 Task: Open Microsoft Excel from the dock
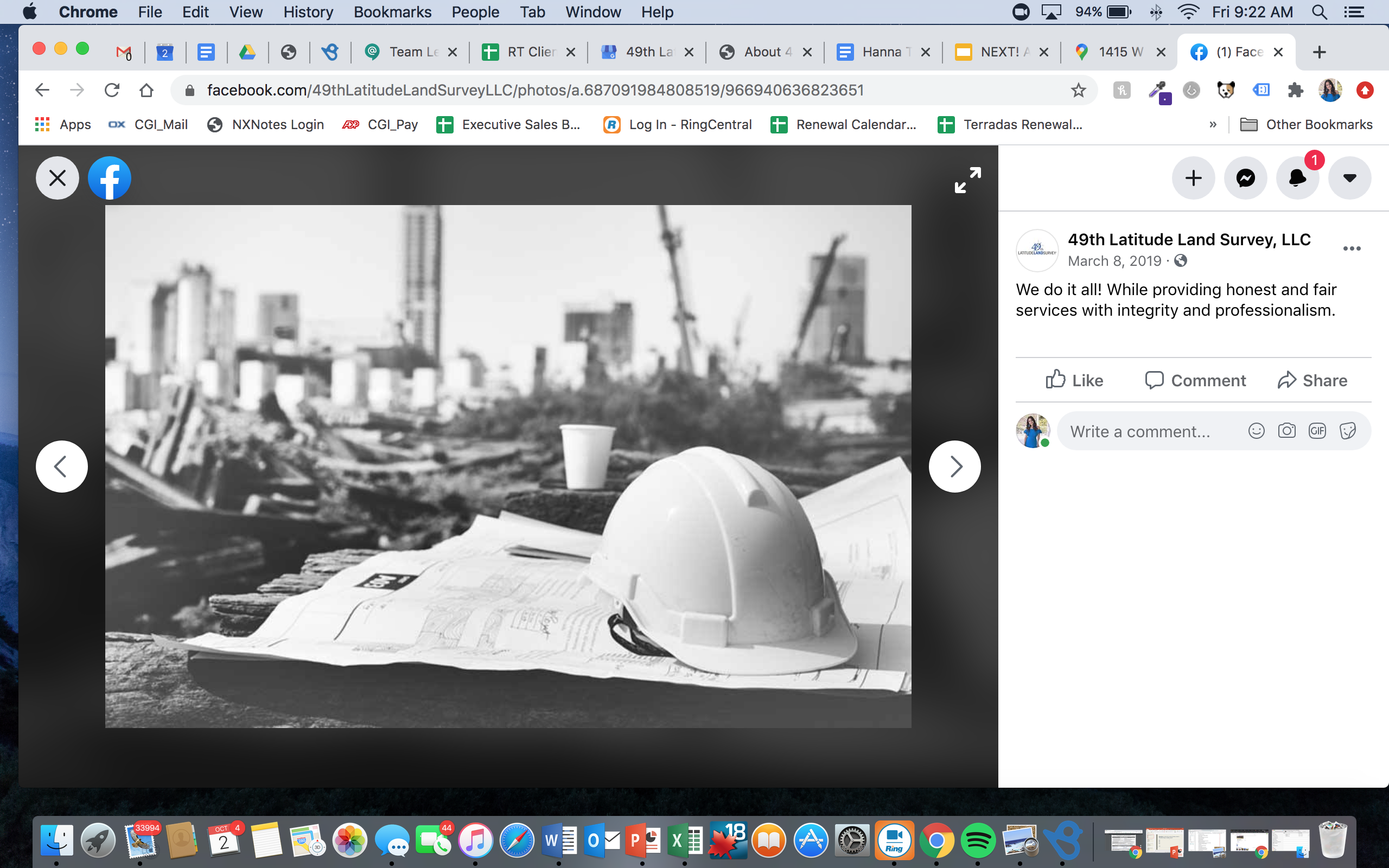685,841
